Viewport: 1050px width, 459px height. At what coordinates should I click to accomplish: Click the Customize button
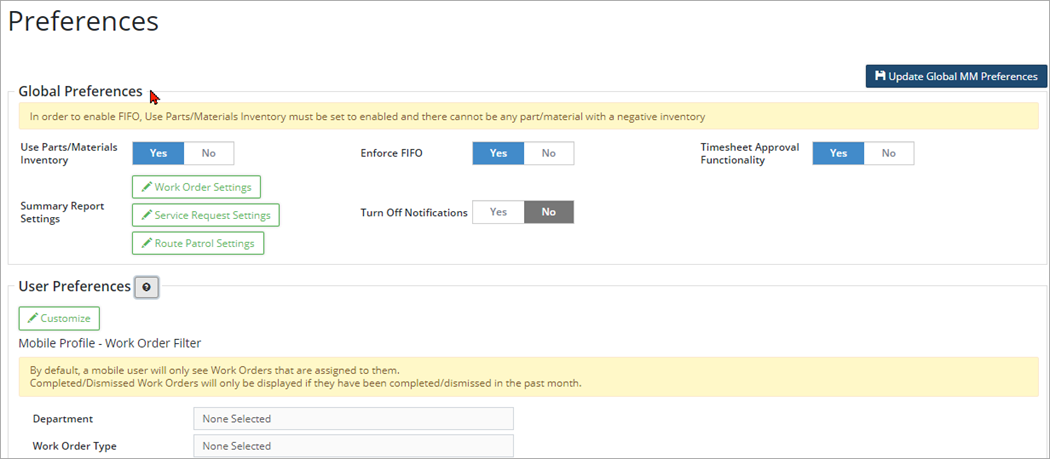pos(59,319)
